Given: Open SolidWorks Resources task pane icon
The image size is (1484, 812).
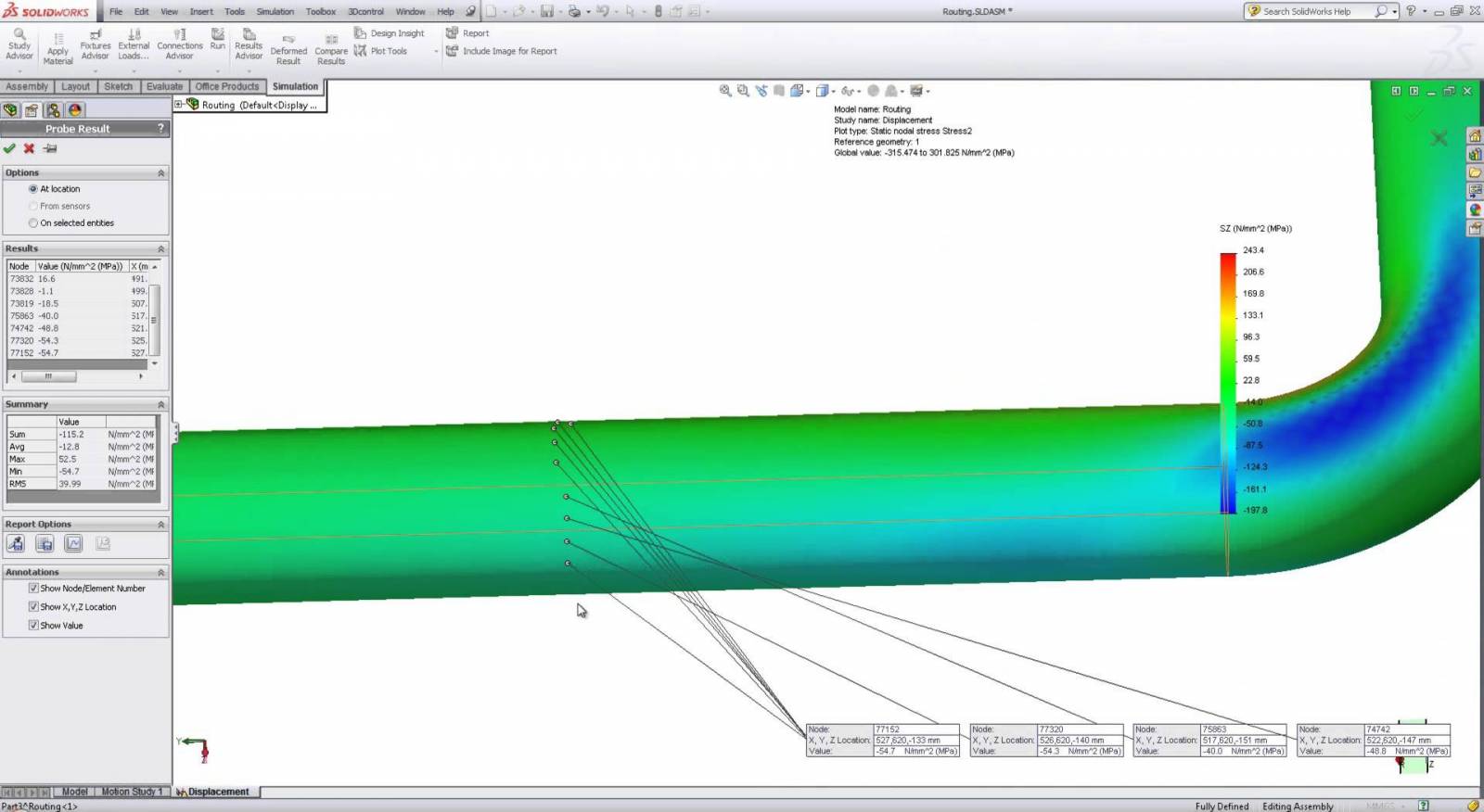Looking at the screenshot, I should click(x=1475, y=135).
